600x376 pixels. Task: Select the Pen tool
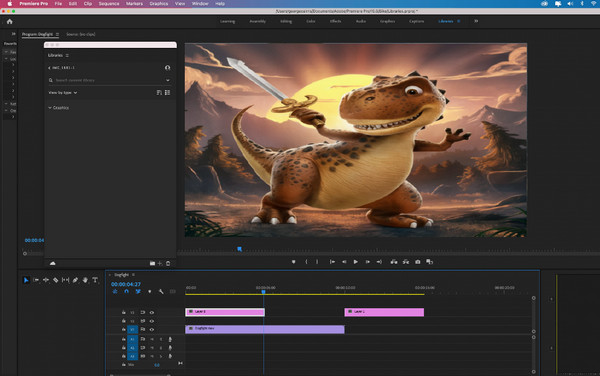click(75, 280)
